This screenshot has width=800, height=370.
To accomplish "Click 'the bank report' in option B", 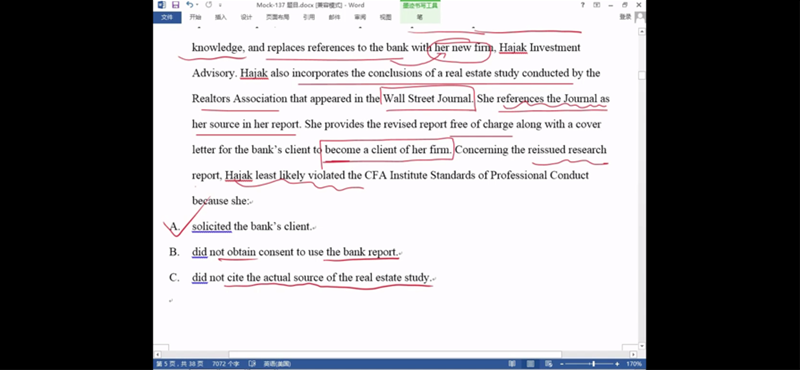I will pyautogui.click(x=362, y=252).
